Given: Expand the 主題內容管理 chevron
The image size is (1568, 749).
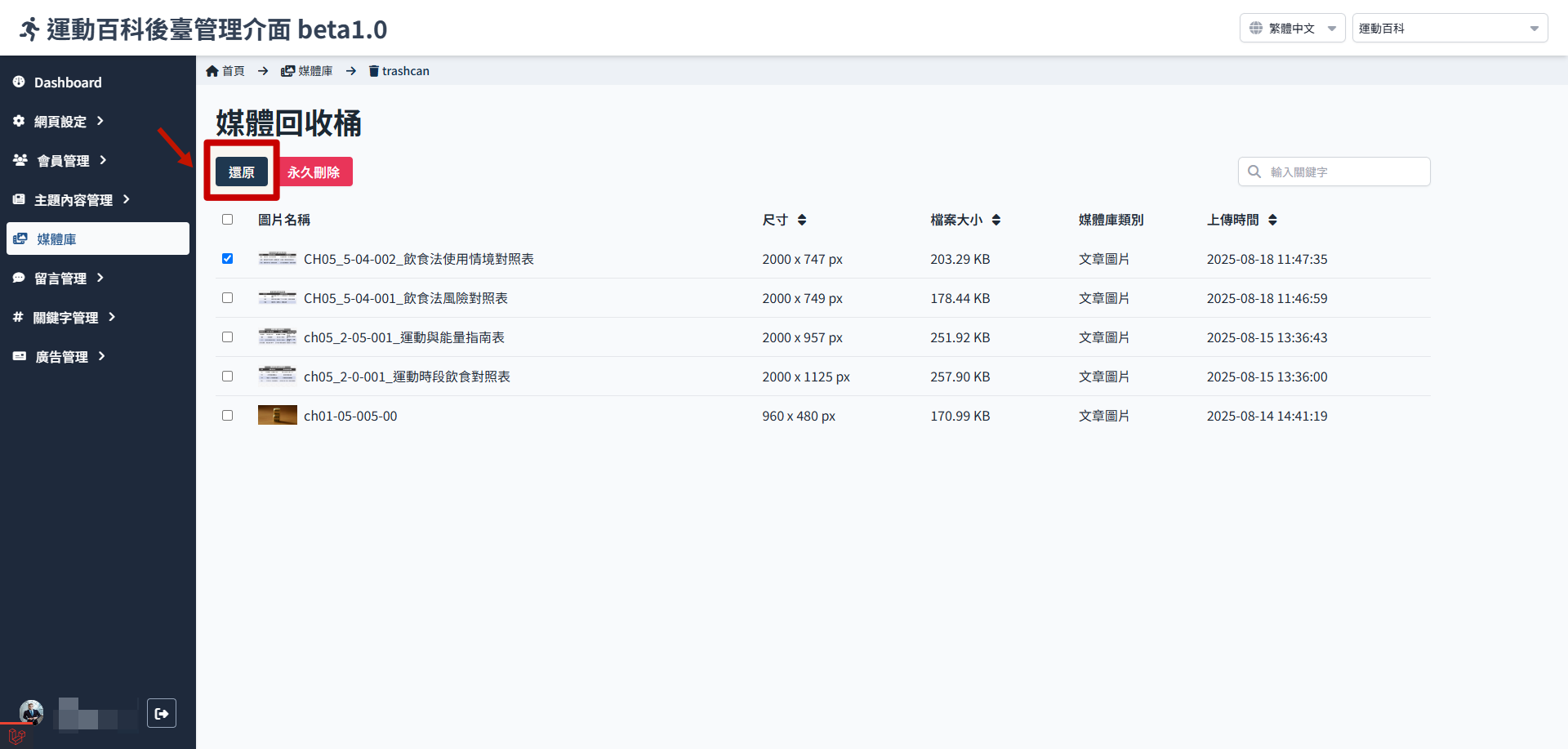Looking at the screenshot, I should (x=127, y=199).
